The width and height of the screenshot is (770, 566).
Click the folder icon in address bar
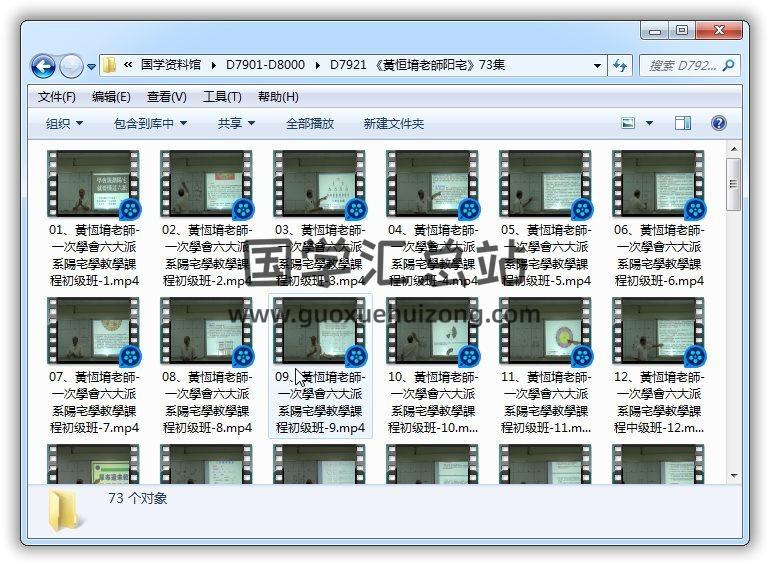pyautogui.click(x=110, y=65)
